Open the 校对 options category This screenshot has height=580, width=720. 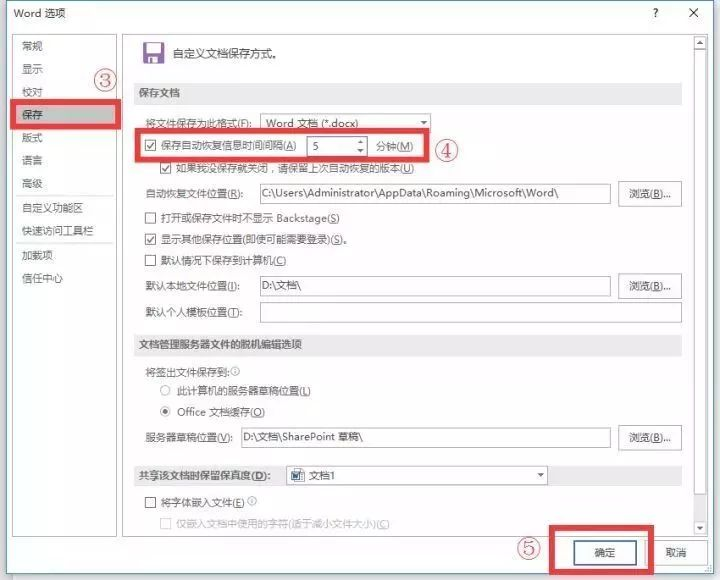click(32, 92)
